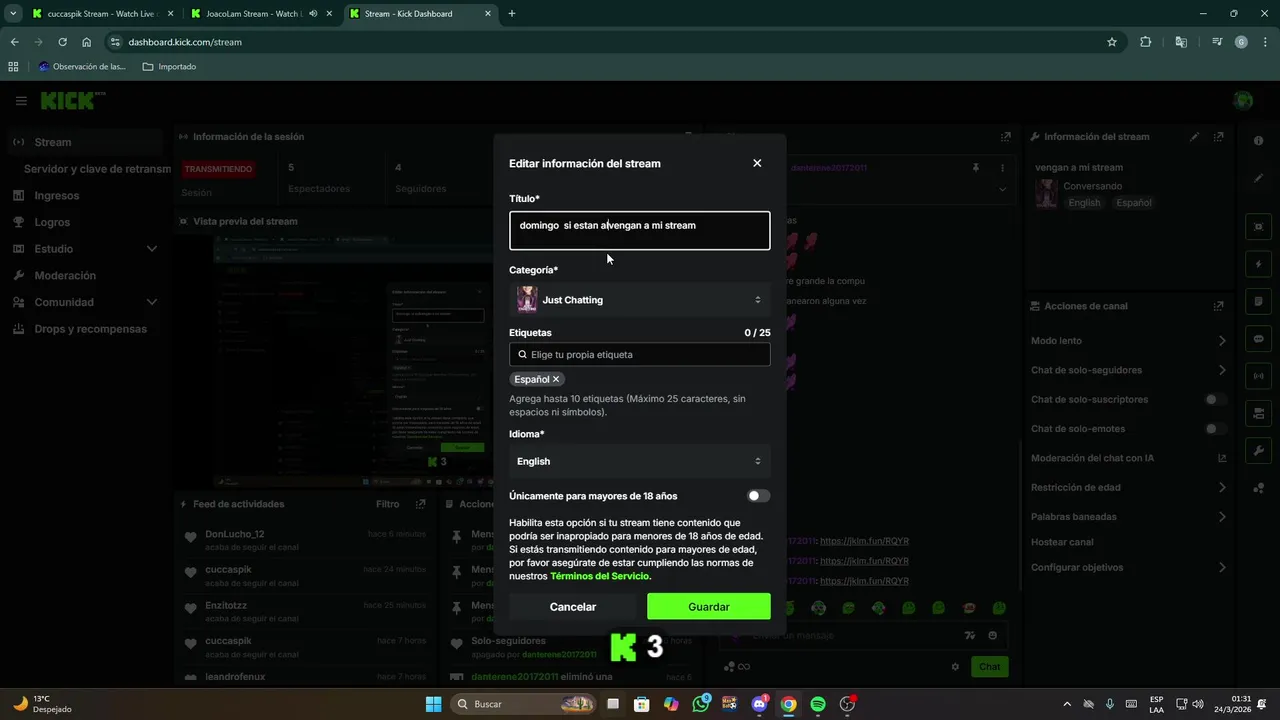Open the Just Chatting category dropdown
1280x720 pixels.
coord(640,300)
